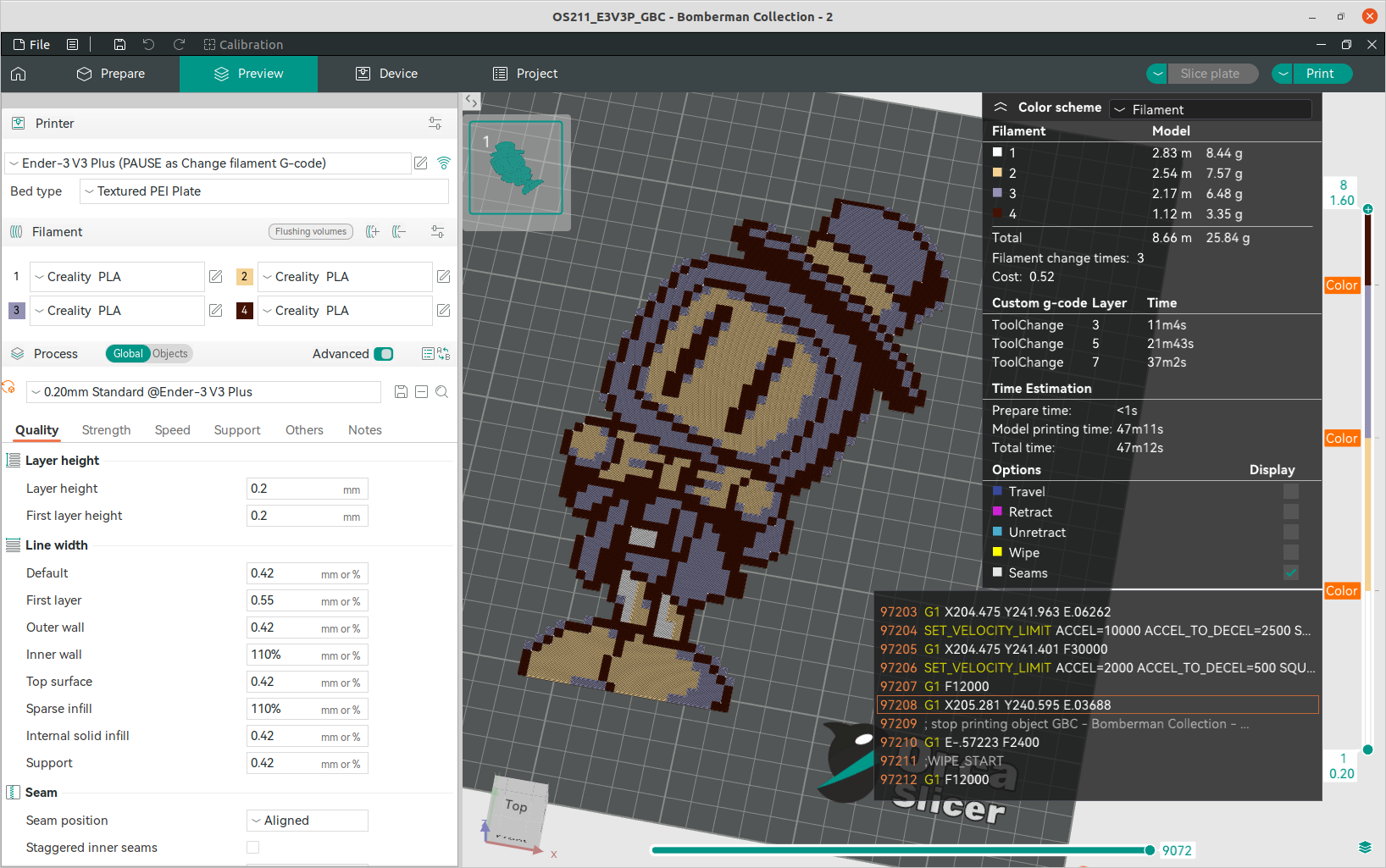This screenshot has width=1386, height=868.
Task: Disable Seams display checkbox
Action: pos(1291,572)
